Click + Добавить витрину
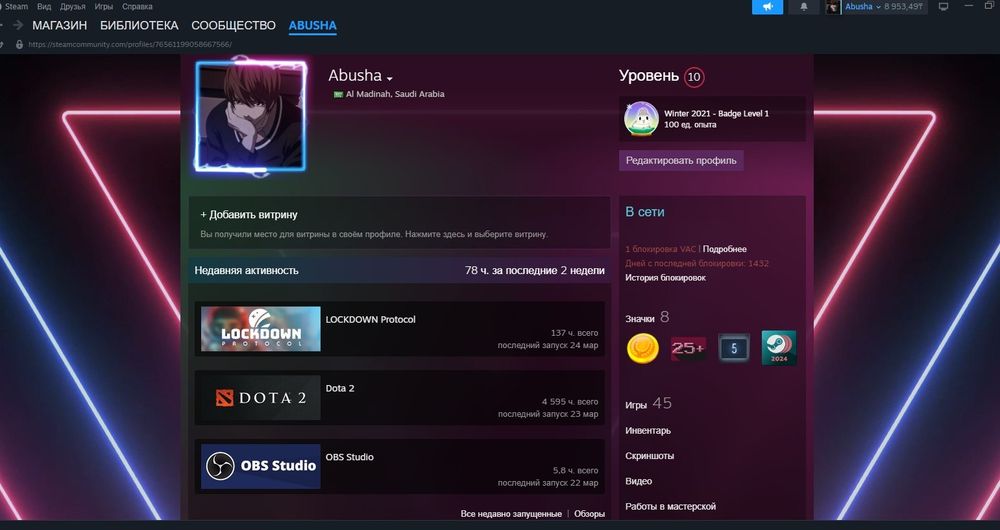 (249, 215)
